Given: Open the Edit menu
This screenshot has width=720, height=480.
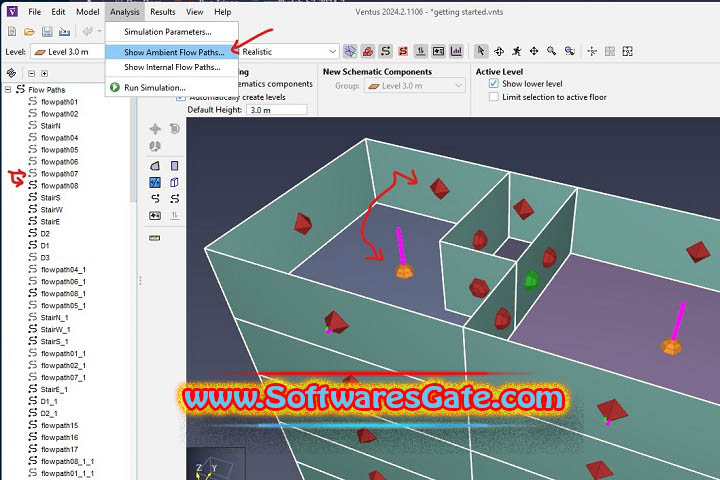Looking at the screenshot, I should coord(58,12).
